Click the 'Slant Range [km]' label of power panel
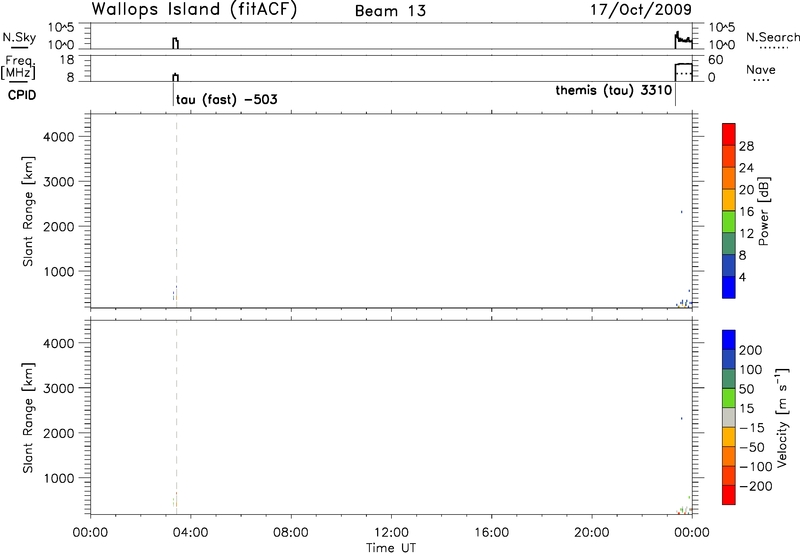The width and height of the screenshot is (800, 554). (28, 211)
